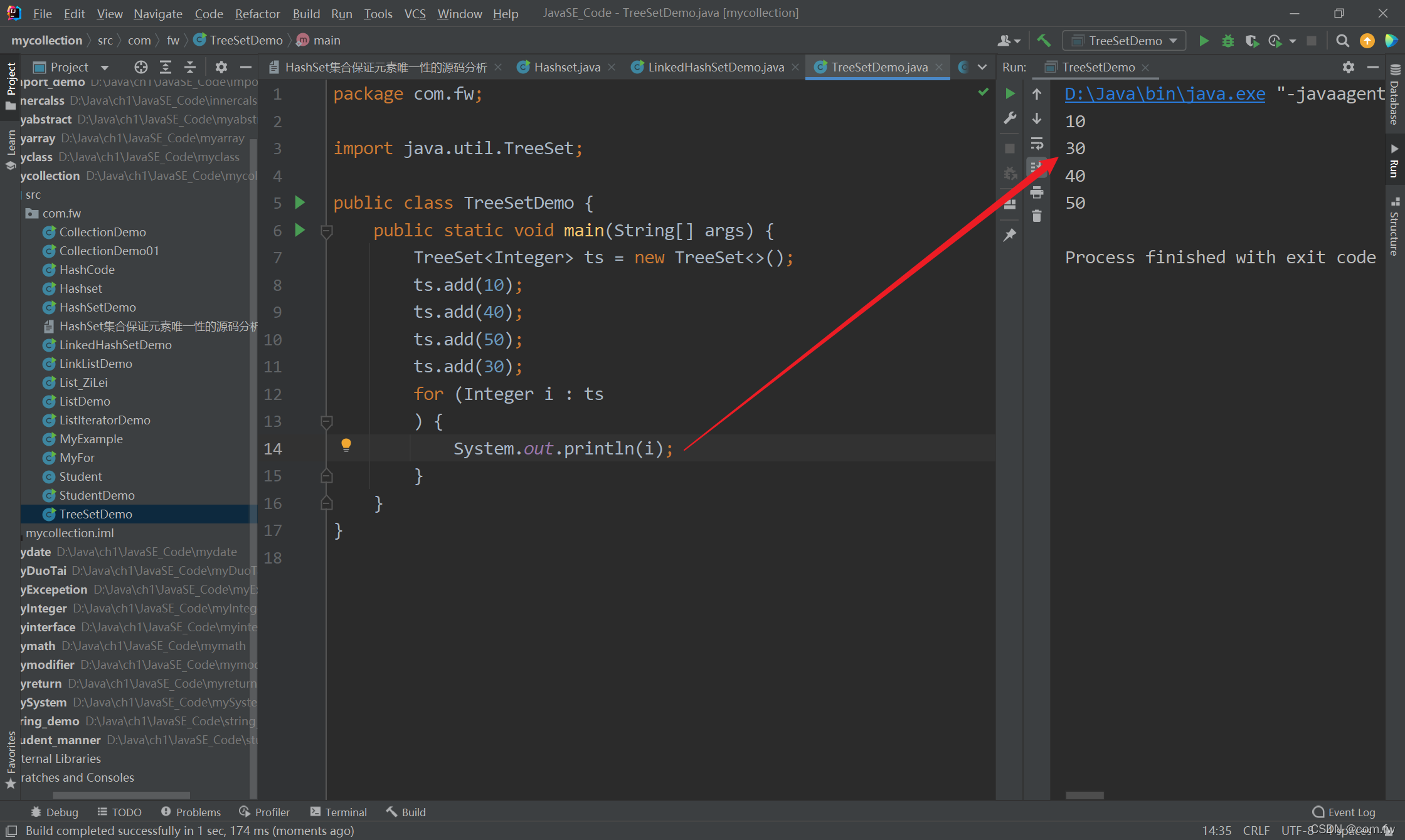The height and width of the screenshot is (840, 1405).
Task: Click Run with Coverage icon
Action: click(x=1251, y=41)
